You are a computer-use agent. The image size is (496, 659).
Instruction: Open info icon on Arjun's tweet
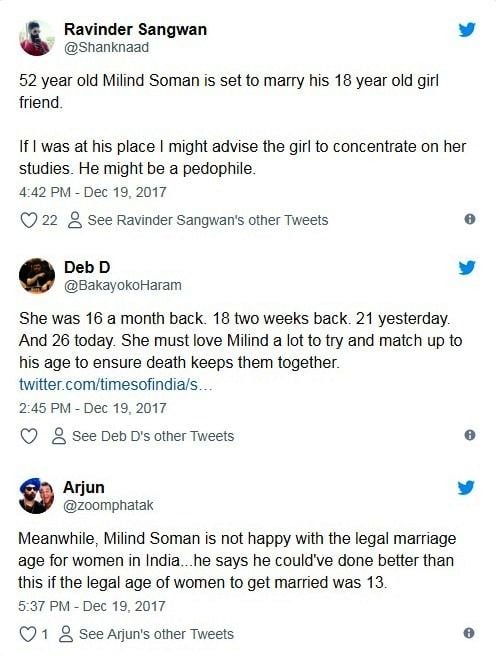pyautogui.click(x=469, y=633)
